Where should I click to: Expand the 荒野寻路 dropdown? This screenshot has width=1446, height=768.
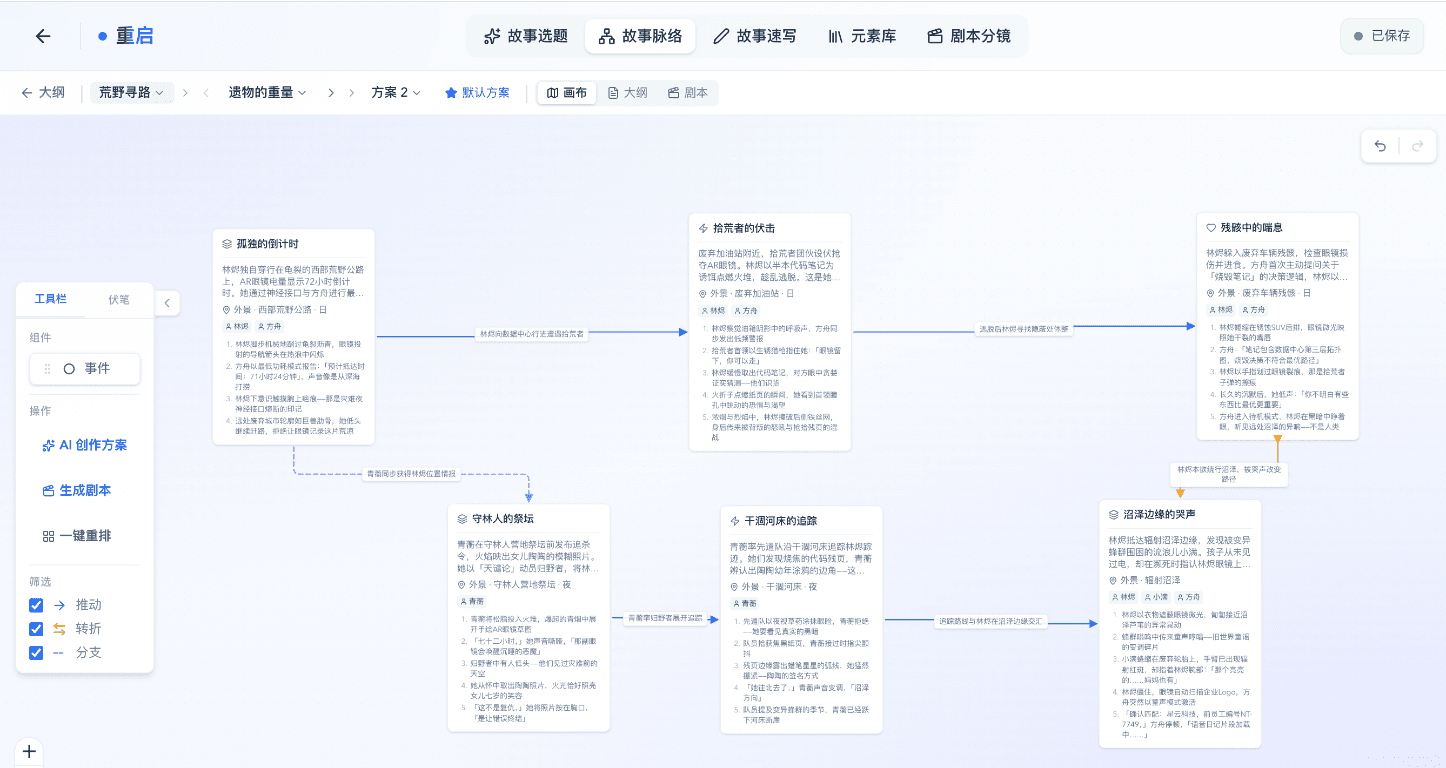click(131, 93)
